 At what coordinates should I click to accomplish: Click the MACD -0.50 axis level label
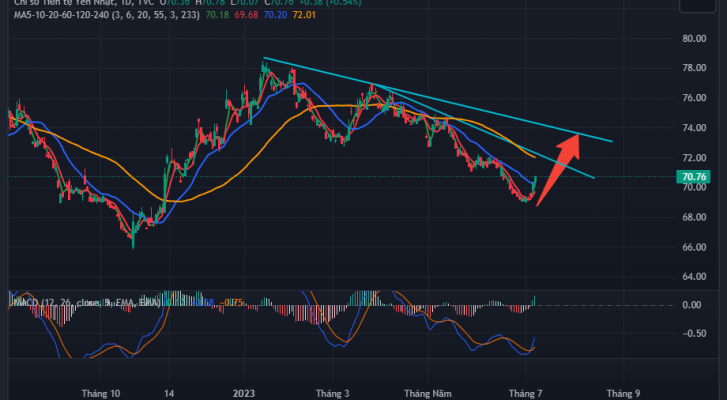click(x=694, y=334)
